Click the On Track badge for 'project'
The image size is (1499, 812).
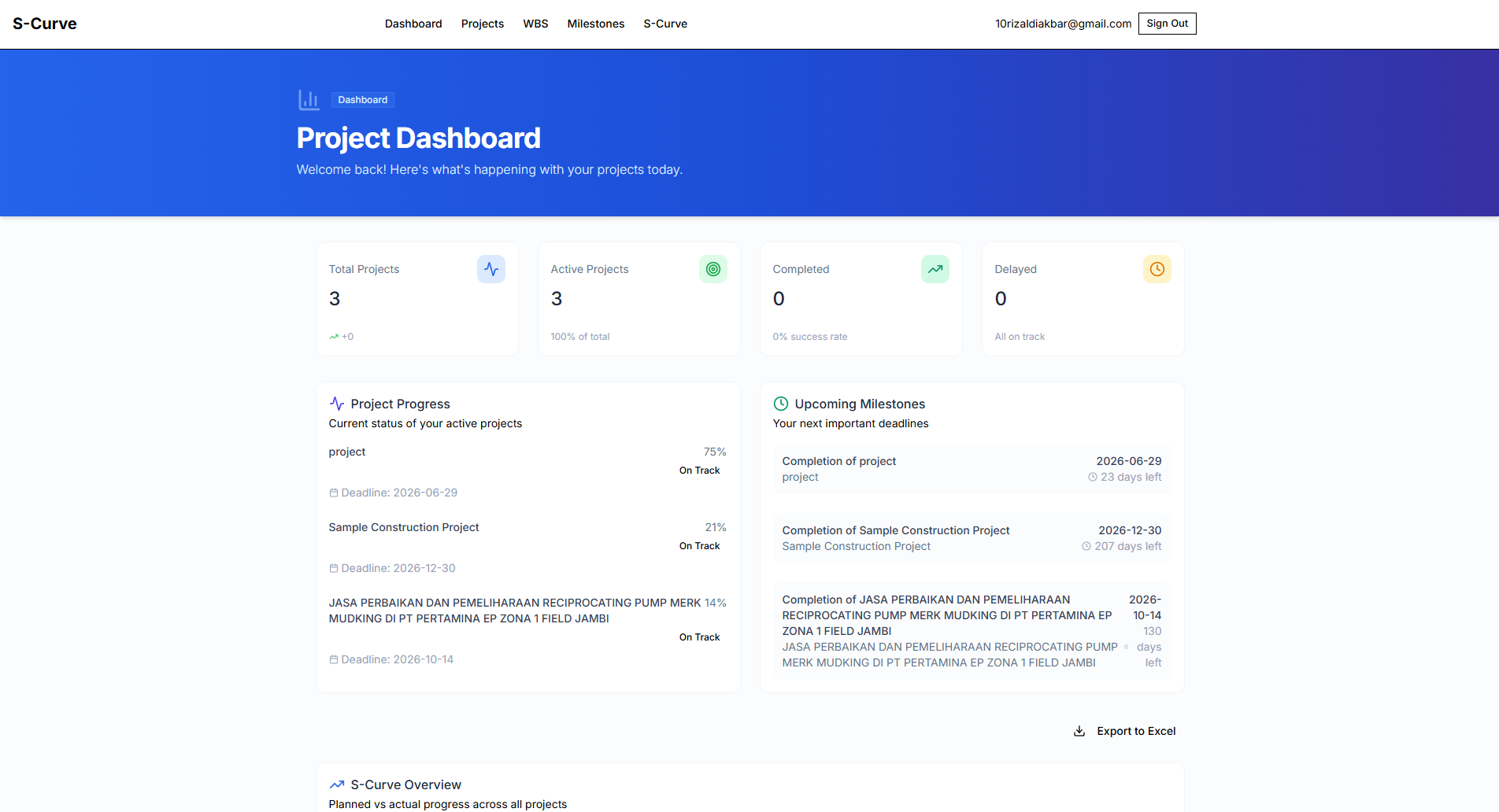700,471
